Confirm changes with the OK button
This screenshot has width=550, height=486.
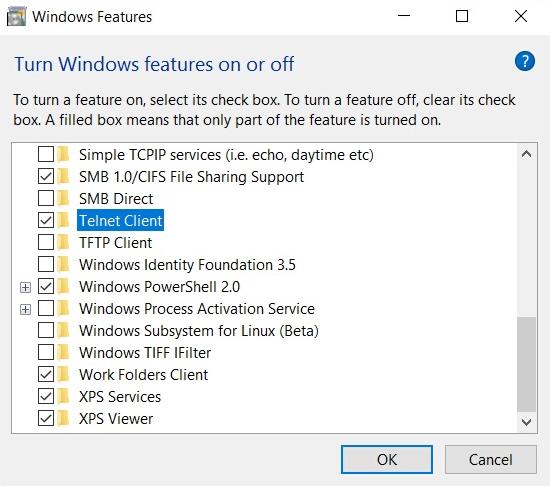[x=387, y=459]
